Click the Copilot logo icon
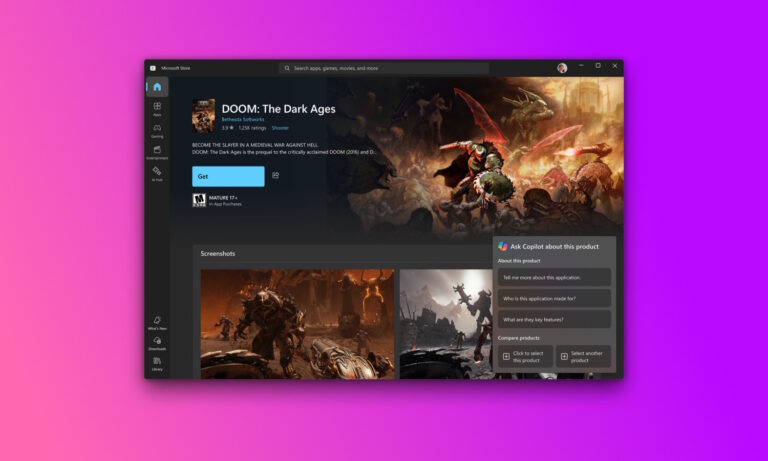Screen dimensions: 768x461 [x=503, y=246]
